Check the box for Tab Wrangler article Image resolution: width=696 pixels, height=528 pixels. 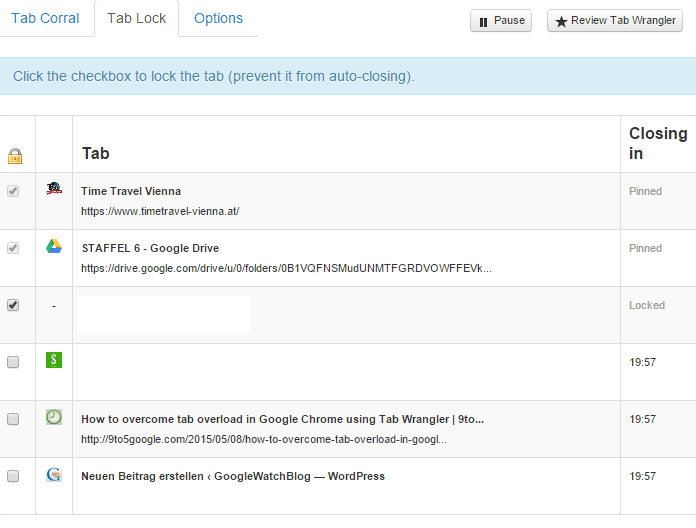pos(13,419)
